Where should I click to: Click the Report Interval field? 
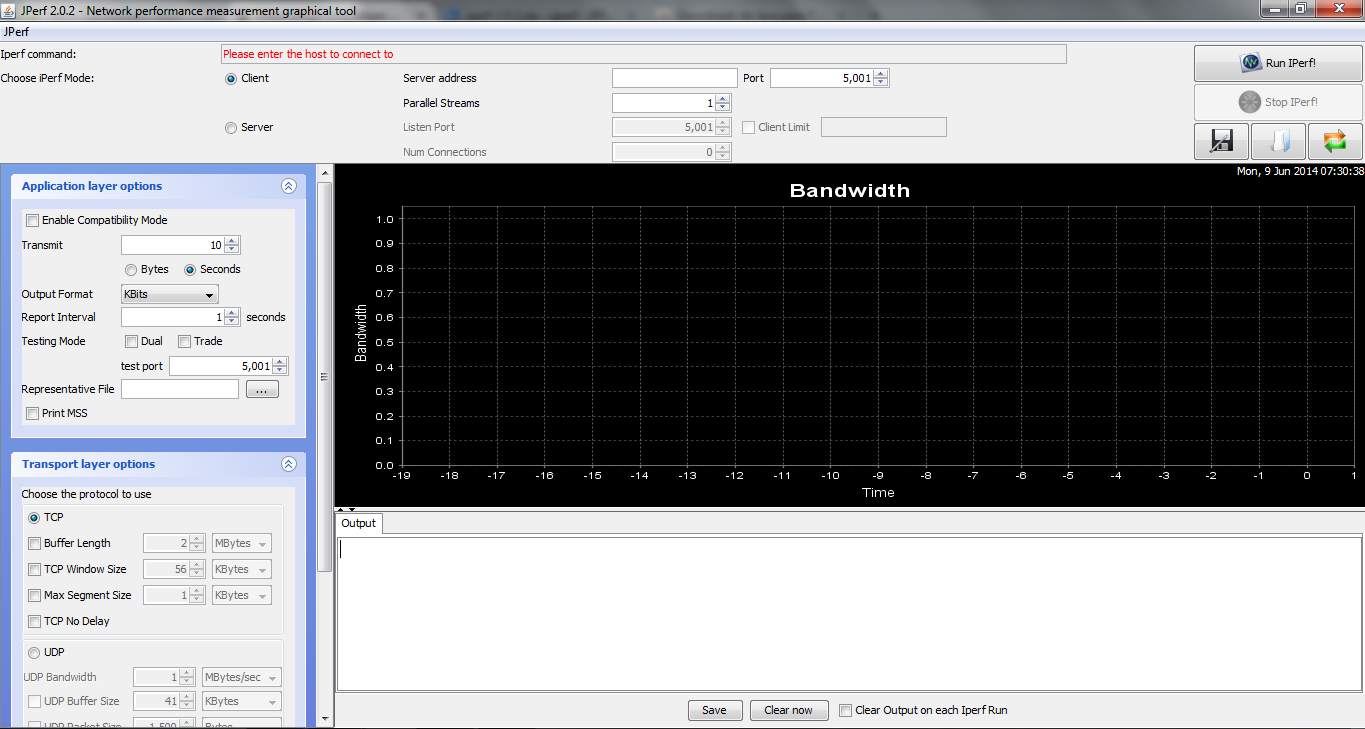(x=173, y=317)
